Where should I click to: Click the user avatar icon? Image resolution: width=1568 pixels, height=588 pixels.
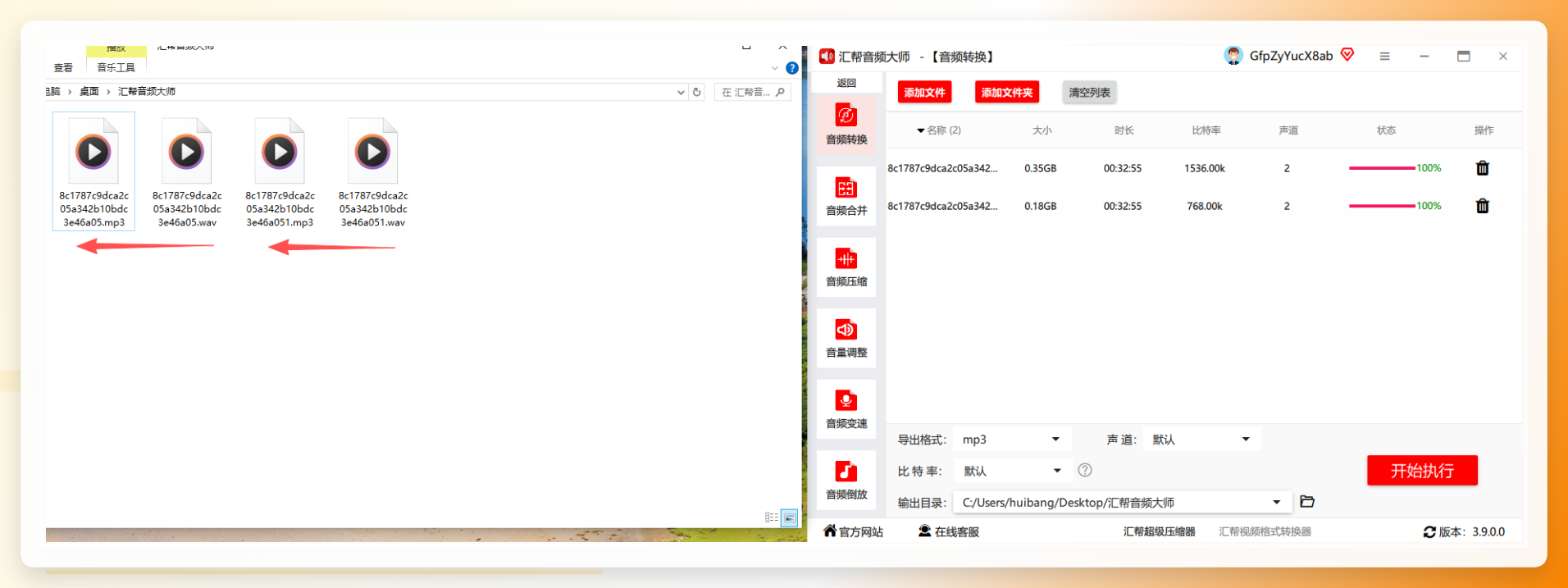pyautogui.click(x=1233, y=56)
